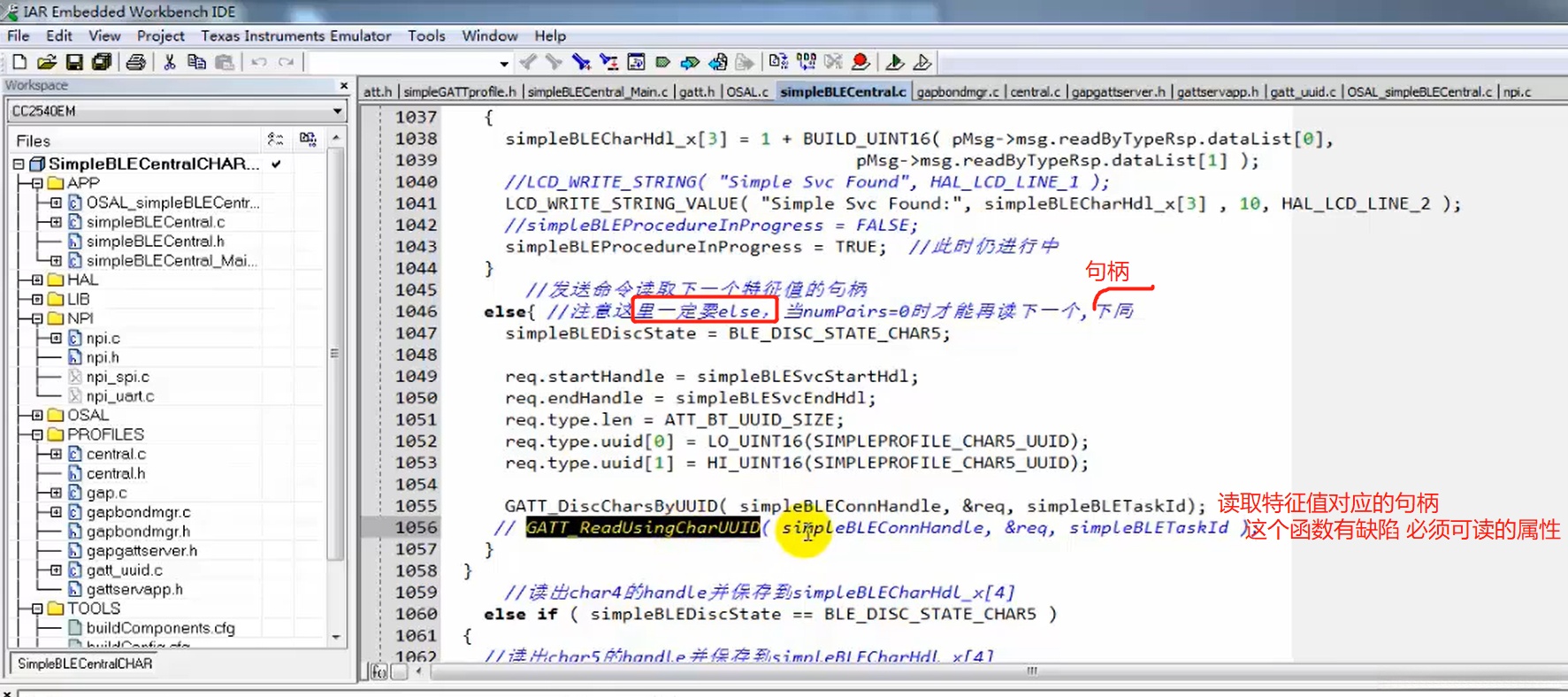1568x697 pixels.
Task: Click the workspace tree scroll-up arrow
Action: click(336, 139)
